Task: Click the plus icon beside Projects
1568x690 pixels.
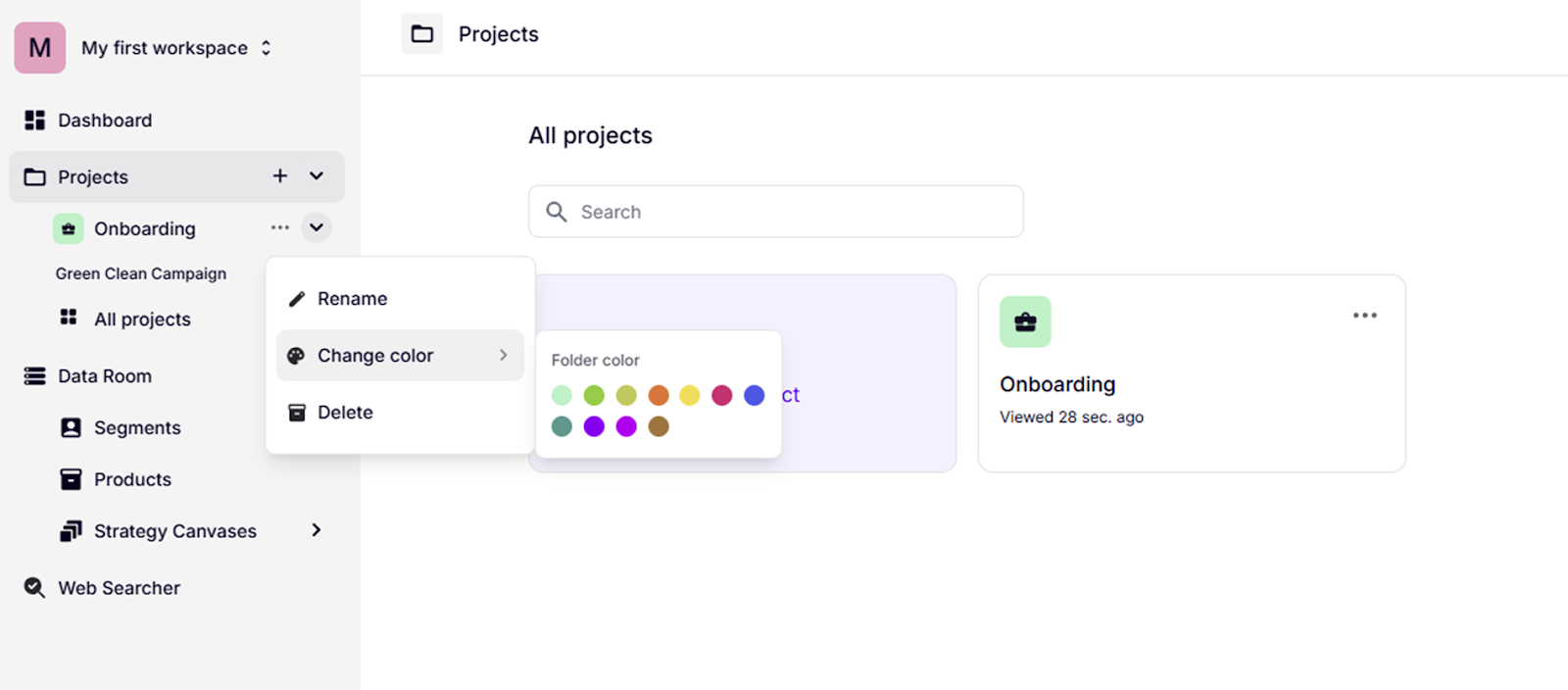Action: 280,176
